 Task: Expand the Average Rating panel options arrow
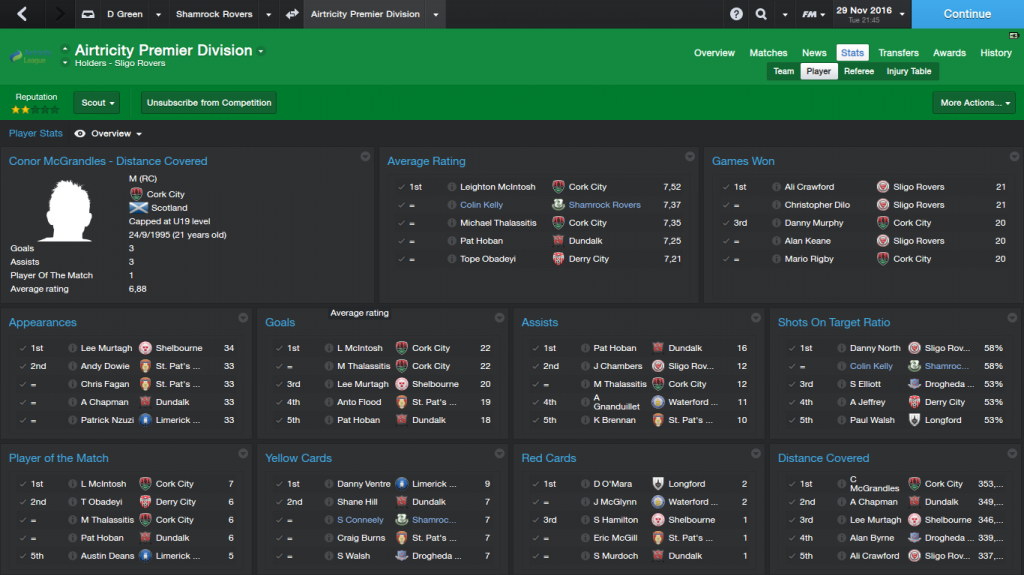pyautogui.click(x=690, y=157)
